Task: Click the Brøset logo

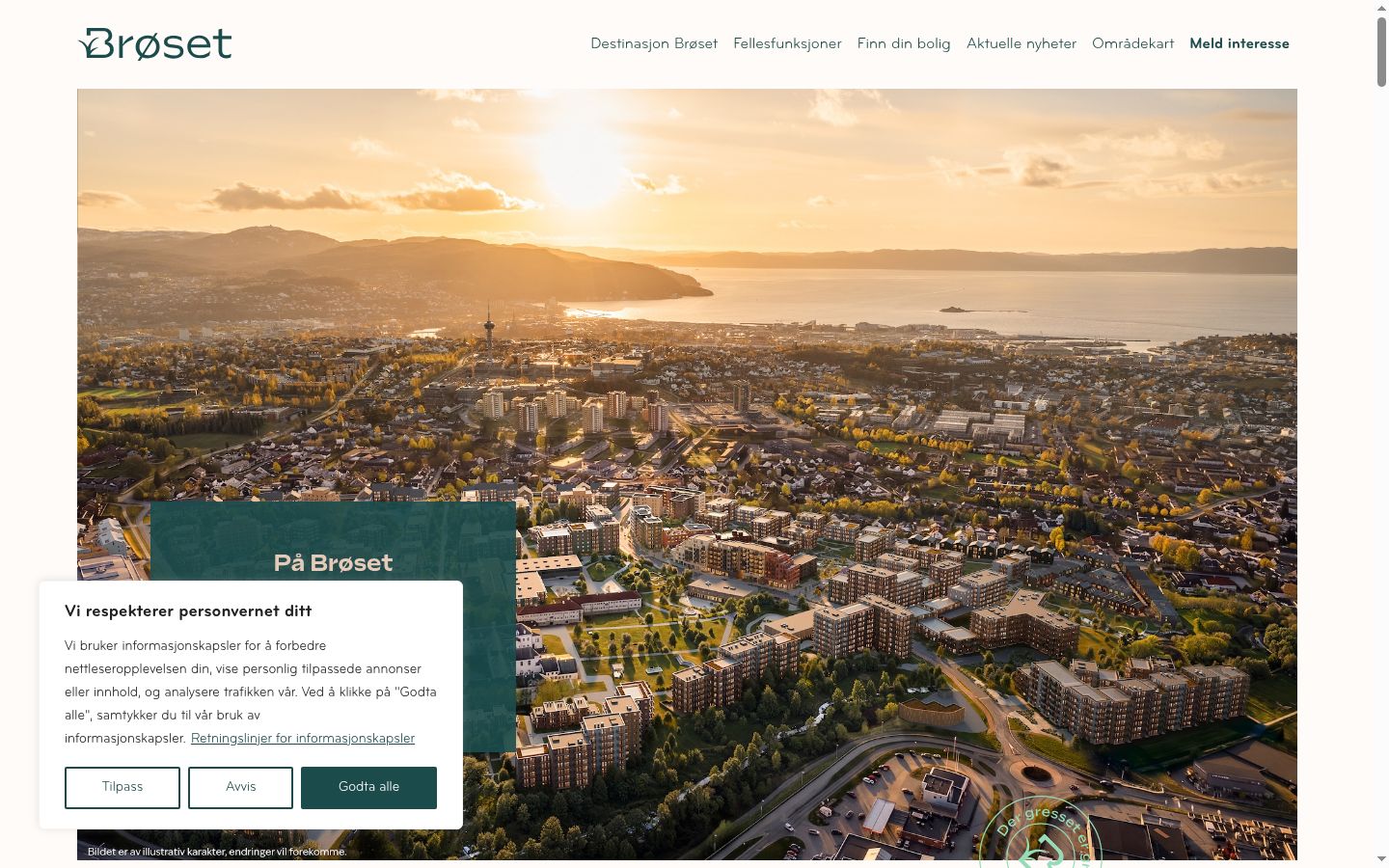Action: (x=155, y=43)
